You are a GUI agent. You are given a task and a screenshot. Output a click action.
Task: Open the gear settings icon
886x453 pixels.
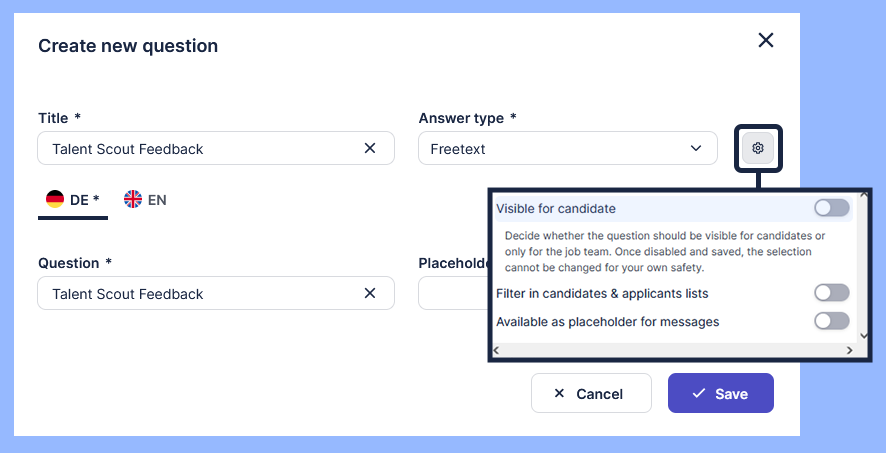[758, 148]
